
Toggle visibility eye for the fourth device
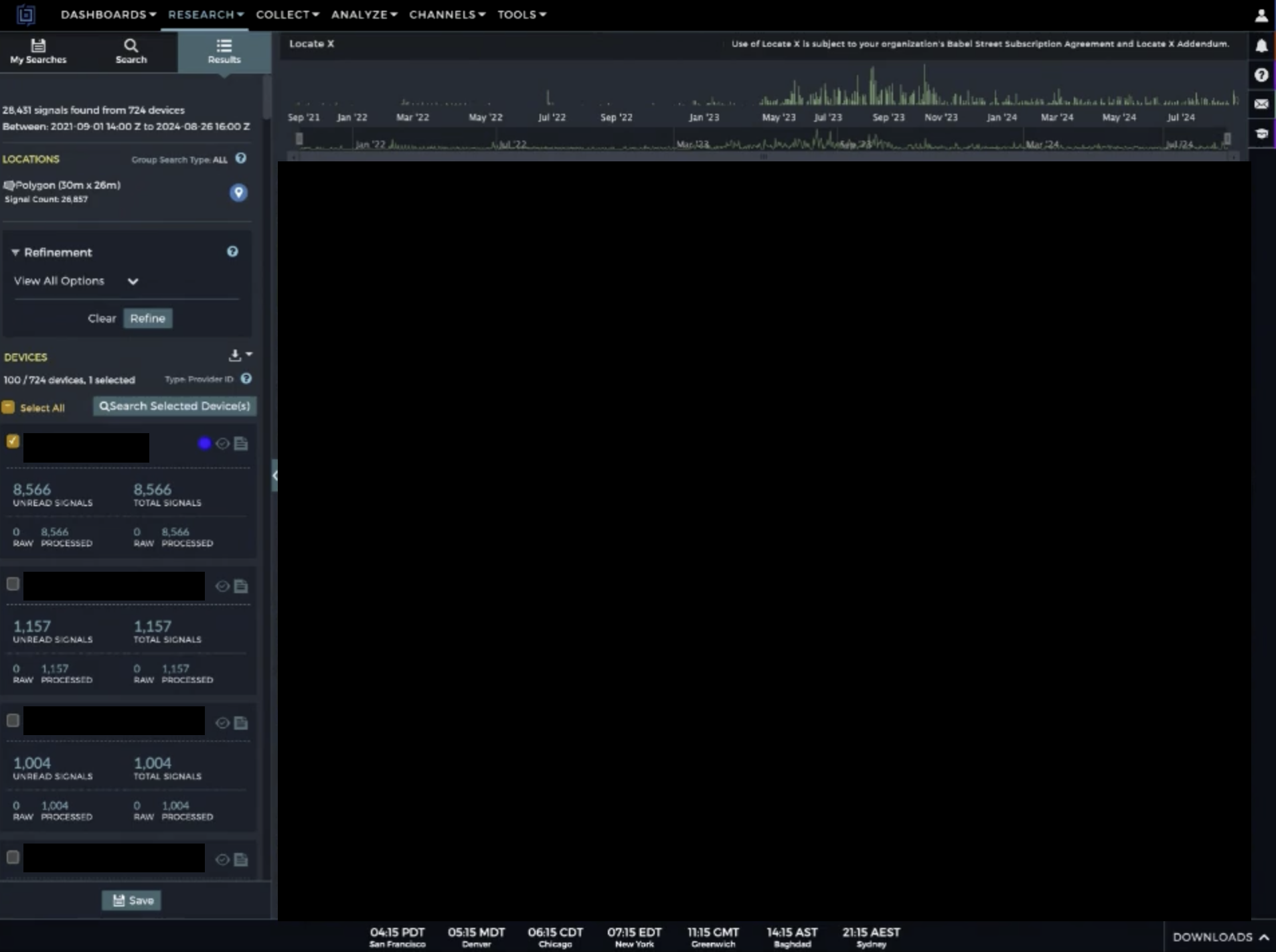(x=222, y=860)
